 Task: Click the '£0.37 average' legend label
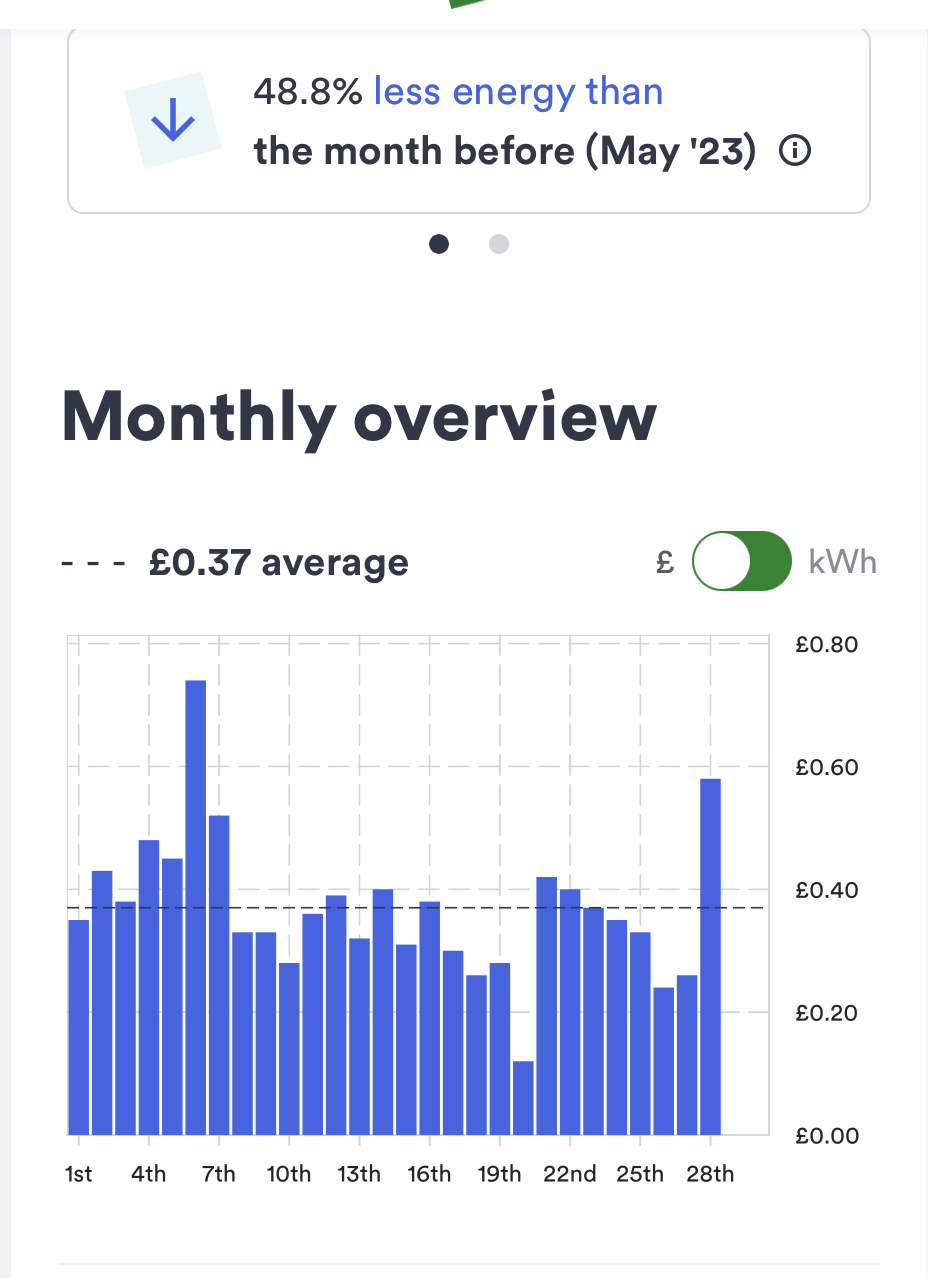[278, 563]
